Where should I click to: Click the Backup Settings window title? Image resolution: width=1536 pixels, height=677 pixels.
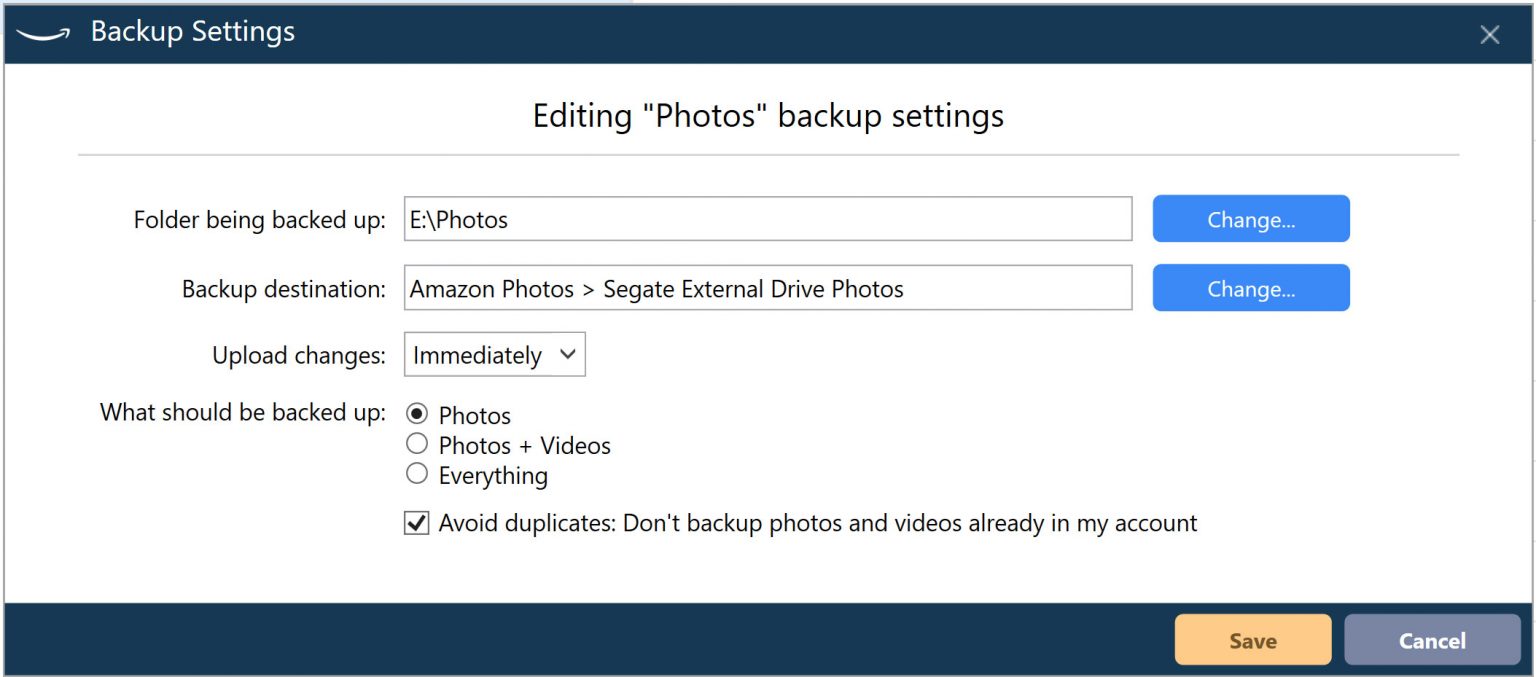pos(193,32)
